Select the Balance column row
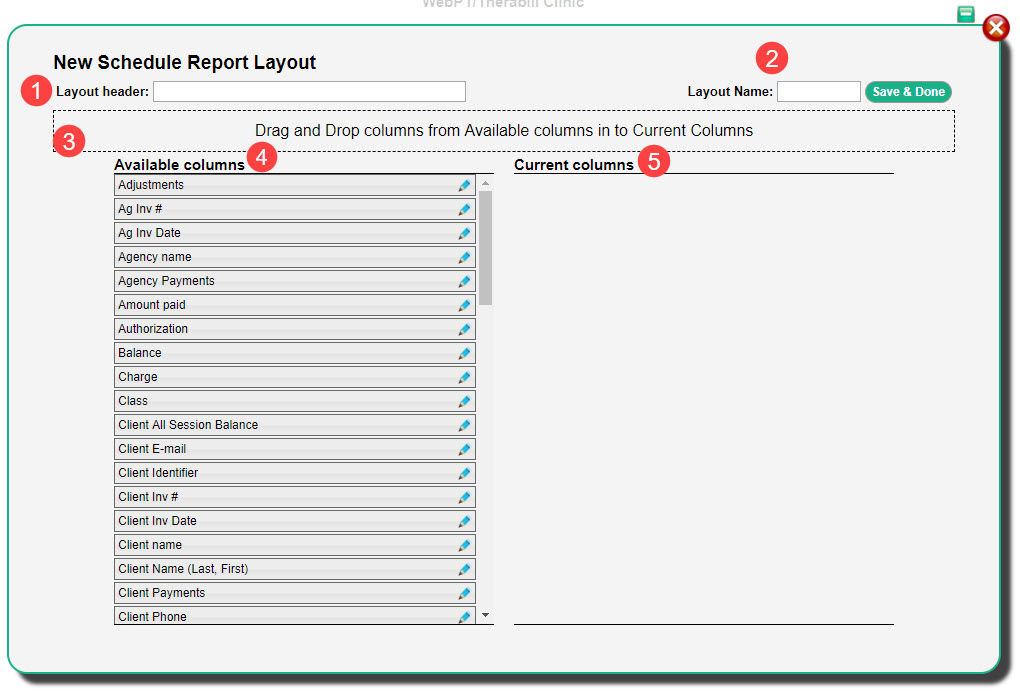The height and width of the screenshot is (691, 1020). (295, 354)
